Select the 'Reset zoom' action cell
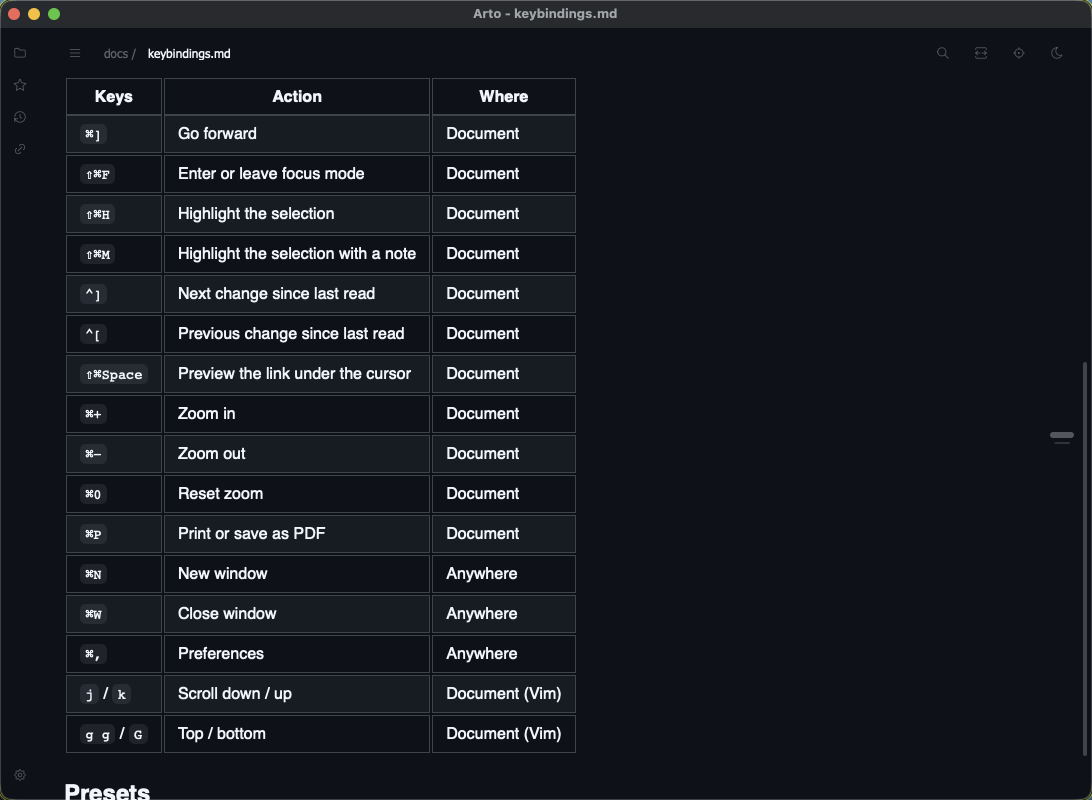 (297, 494)
